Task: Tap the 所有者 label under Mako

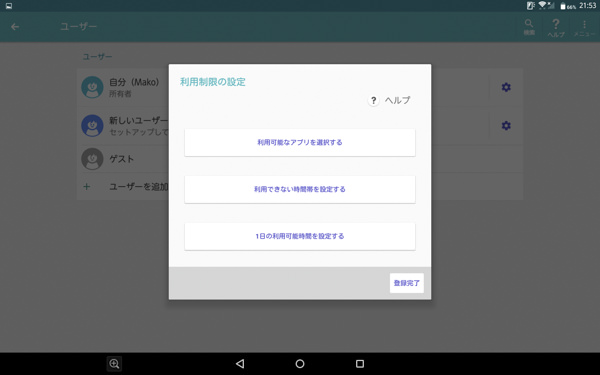Action: pyautogui.click(x=120, y=94)
